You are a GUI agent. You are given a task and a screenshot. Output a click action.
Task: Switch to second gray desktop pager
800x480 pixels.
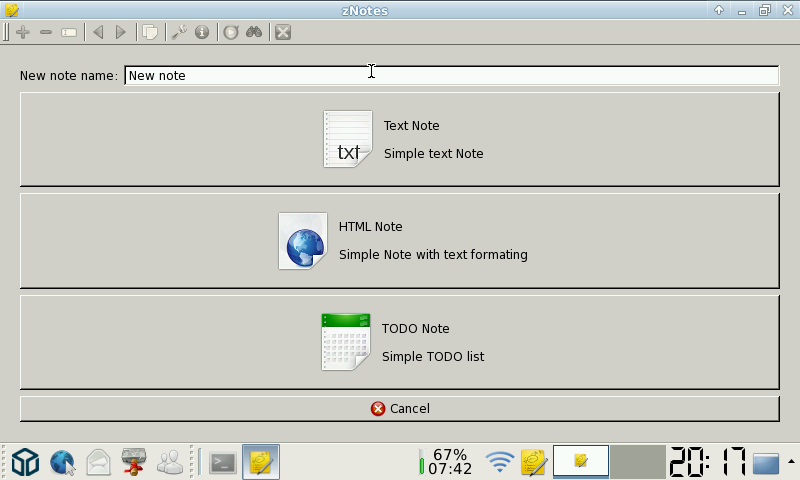click(638, 462)
